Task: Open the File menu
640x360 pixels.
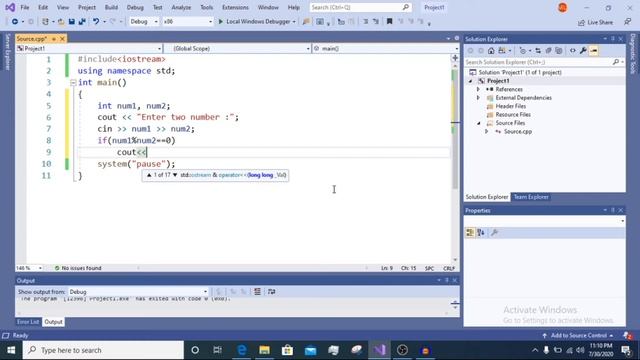Action: [24, 7]
